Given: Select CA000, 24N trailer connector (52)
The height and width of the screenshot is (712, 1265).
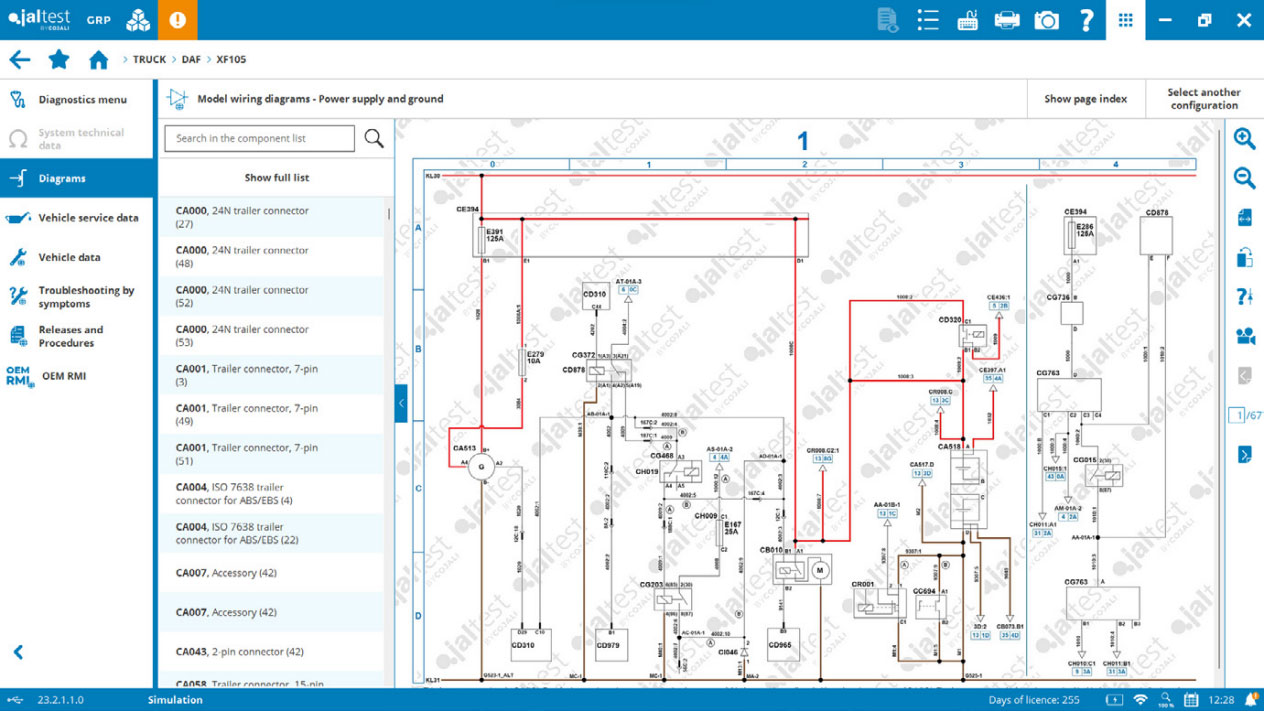Looking at the screenshot, I should click(271, 296).
